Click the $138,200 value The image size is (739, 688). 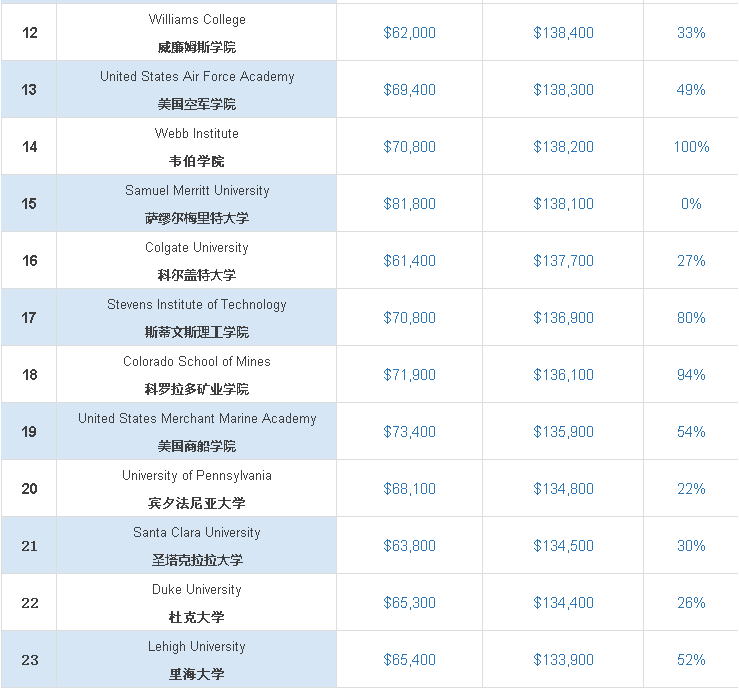pos(563,147)
